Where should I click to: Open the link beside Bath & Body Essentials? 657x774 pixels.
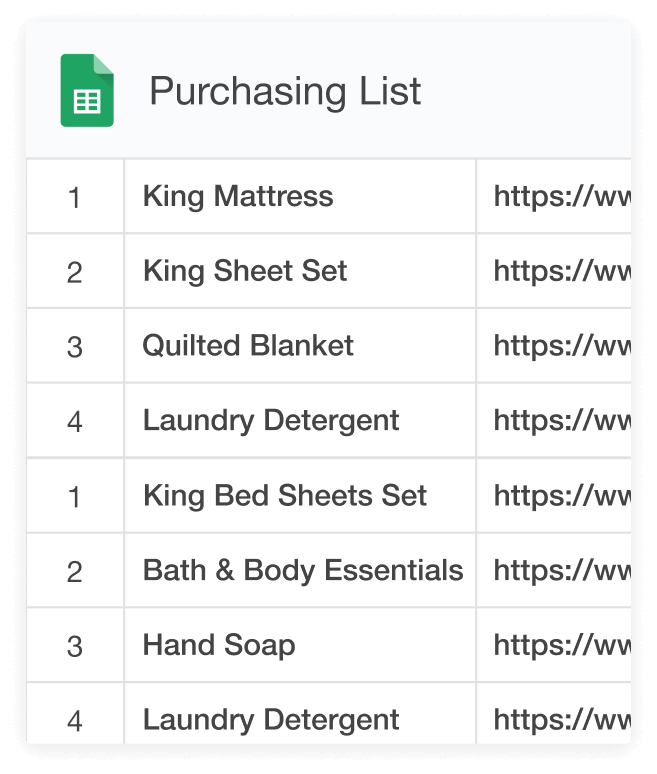[x=561, y=571]
